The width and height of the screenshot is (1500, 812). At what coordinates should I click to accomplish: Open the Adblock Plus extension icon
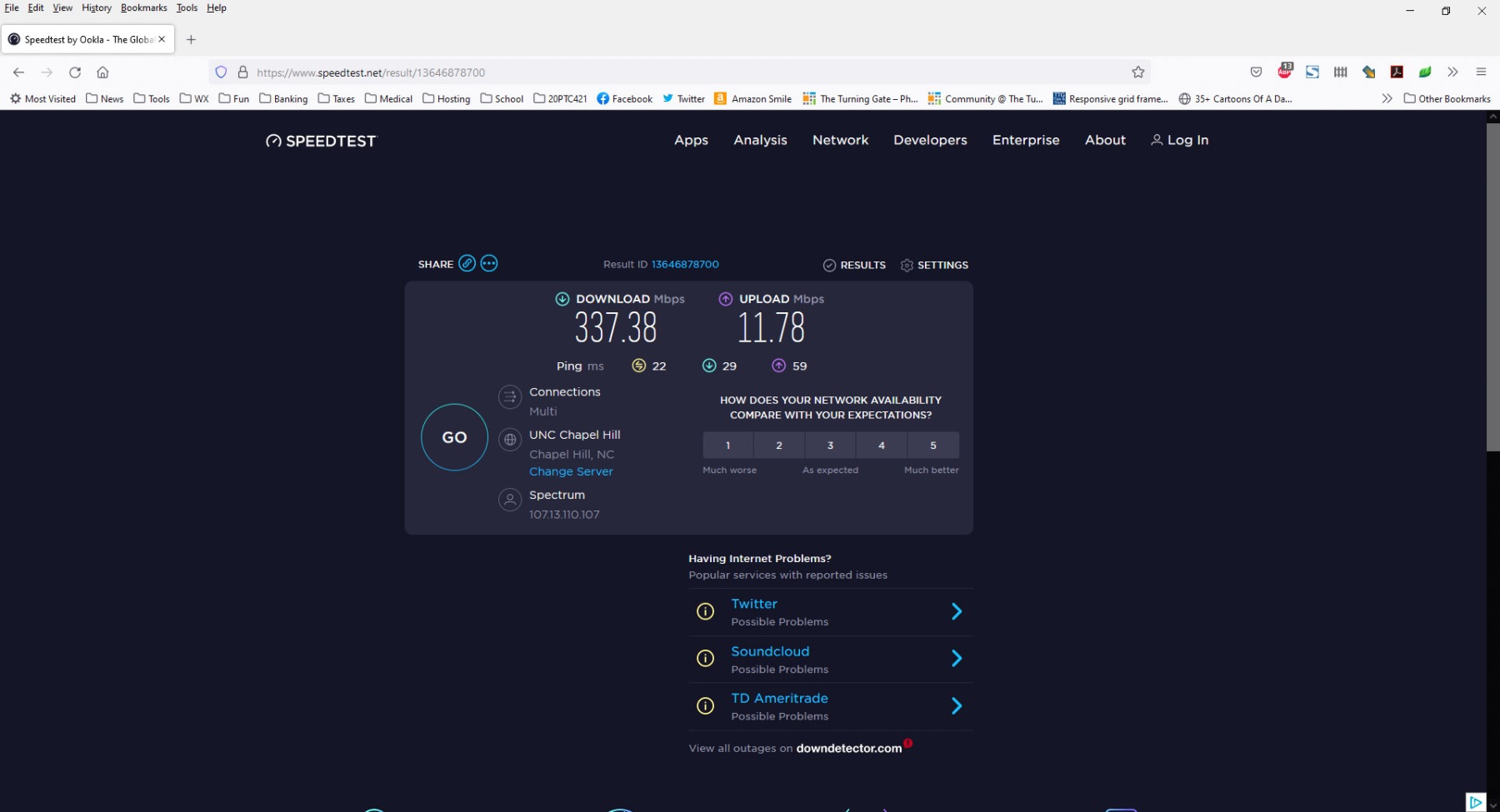click(x=1285, y=71)
